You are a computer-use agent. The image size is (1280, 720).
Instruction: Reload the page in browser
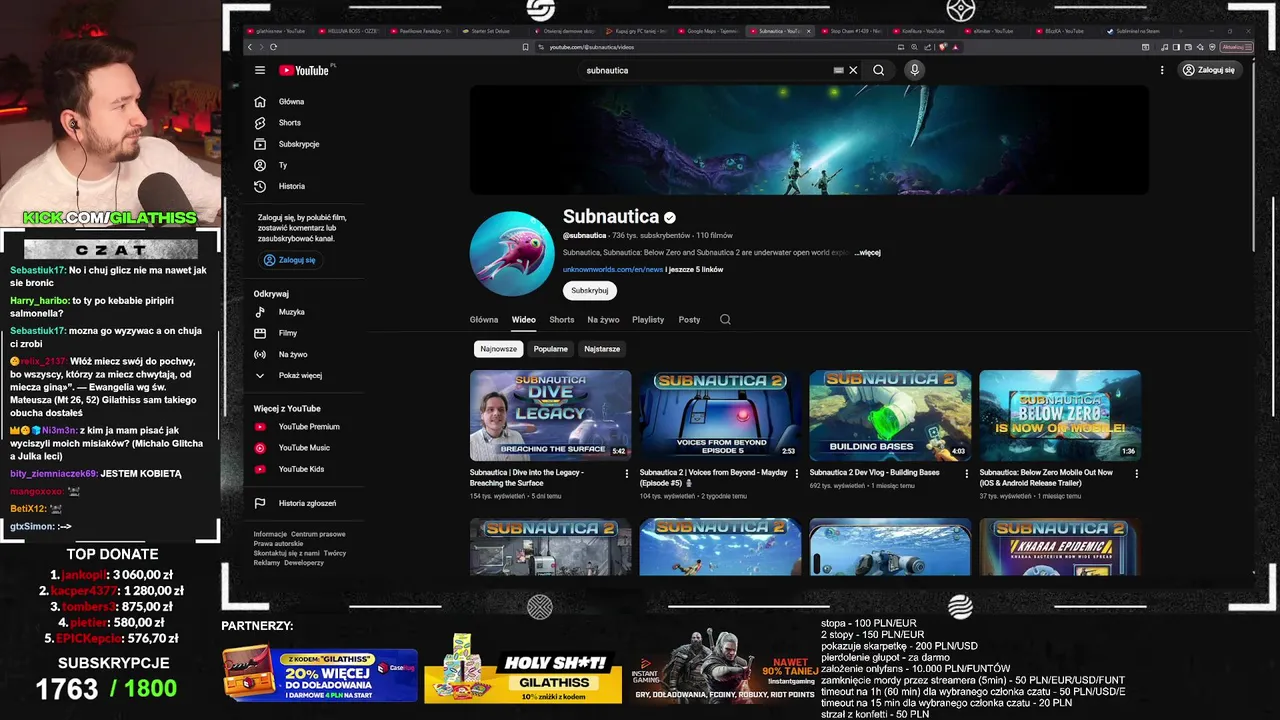(273, 47)
